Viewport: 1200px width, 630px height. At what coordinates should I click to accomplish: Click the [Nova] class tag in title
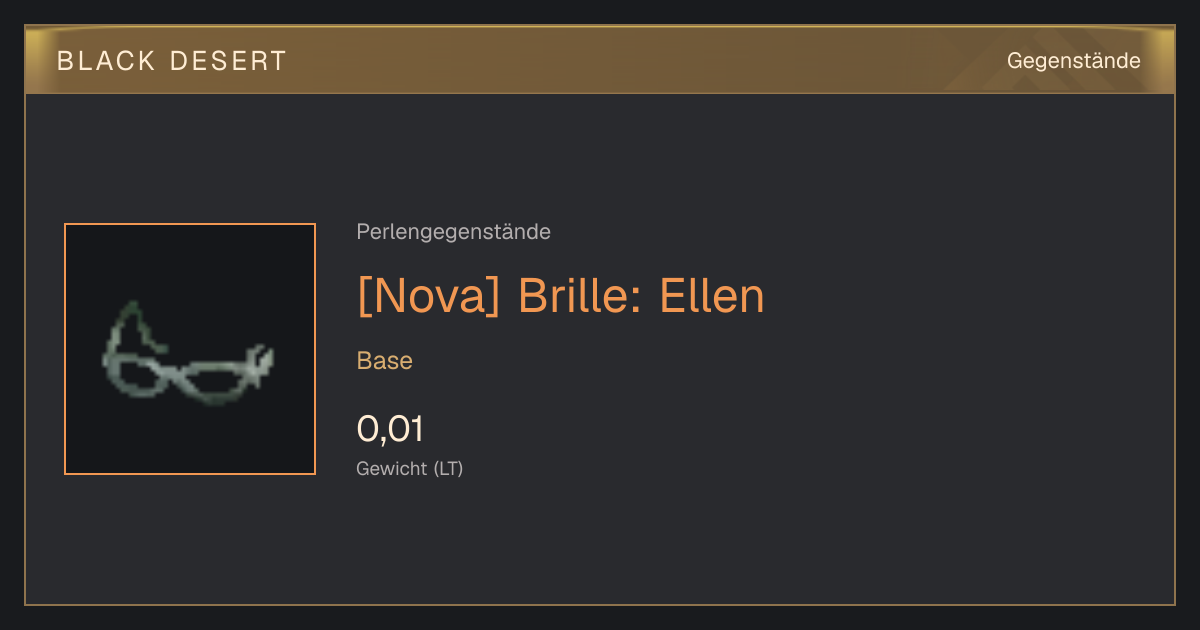click(428, 296)
